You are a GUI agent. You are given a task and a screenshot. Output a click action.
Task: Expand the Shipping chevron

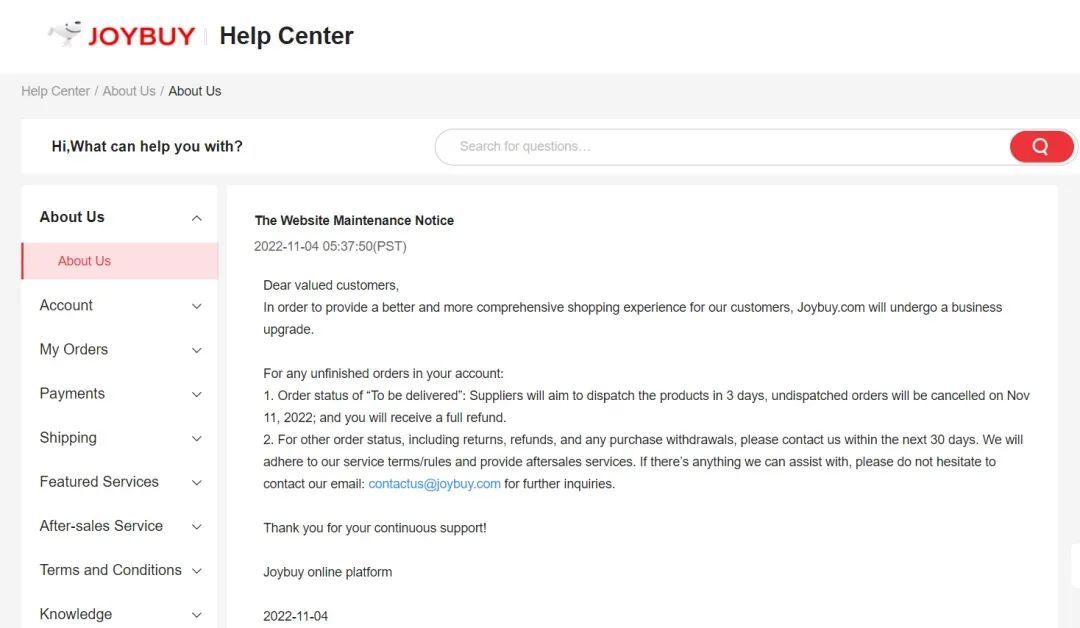pyautogui.click(x=197, y=438)
